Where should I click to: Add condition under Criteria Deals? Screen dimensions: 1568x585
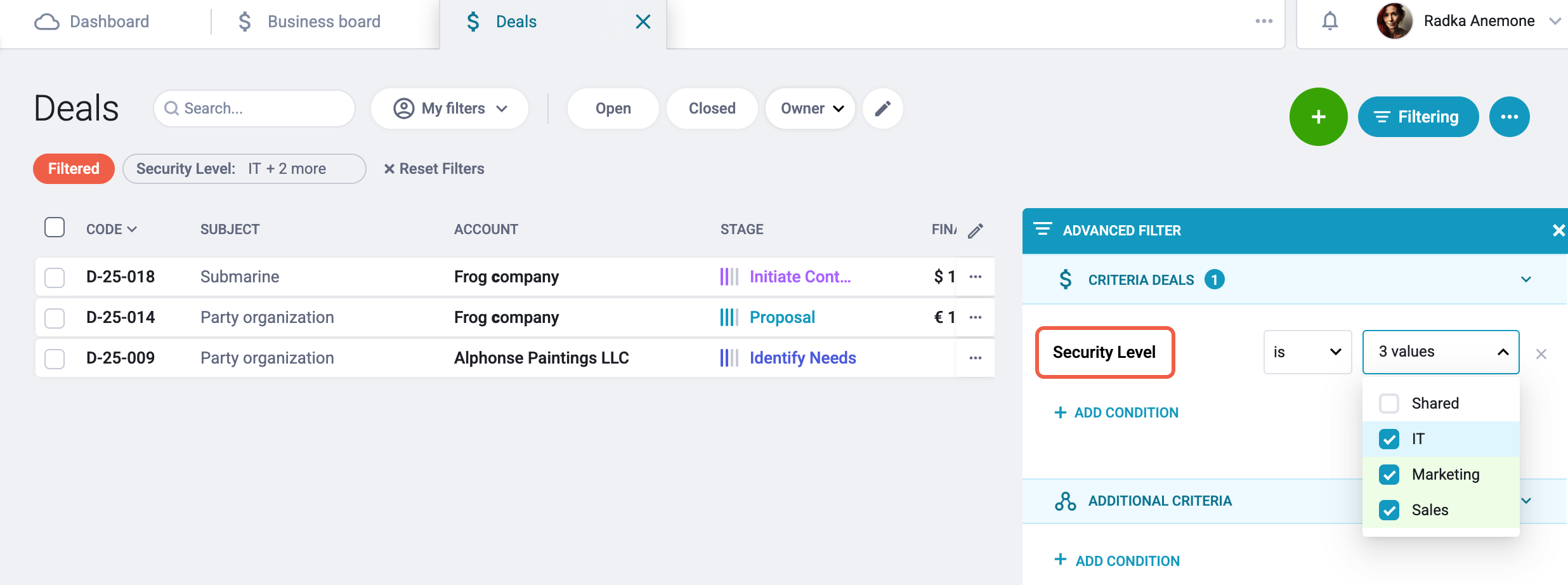(x=1116, y=412)
